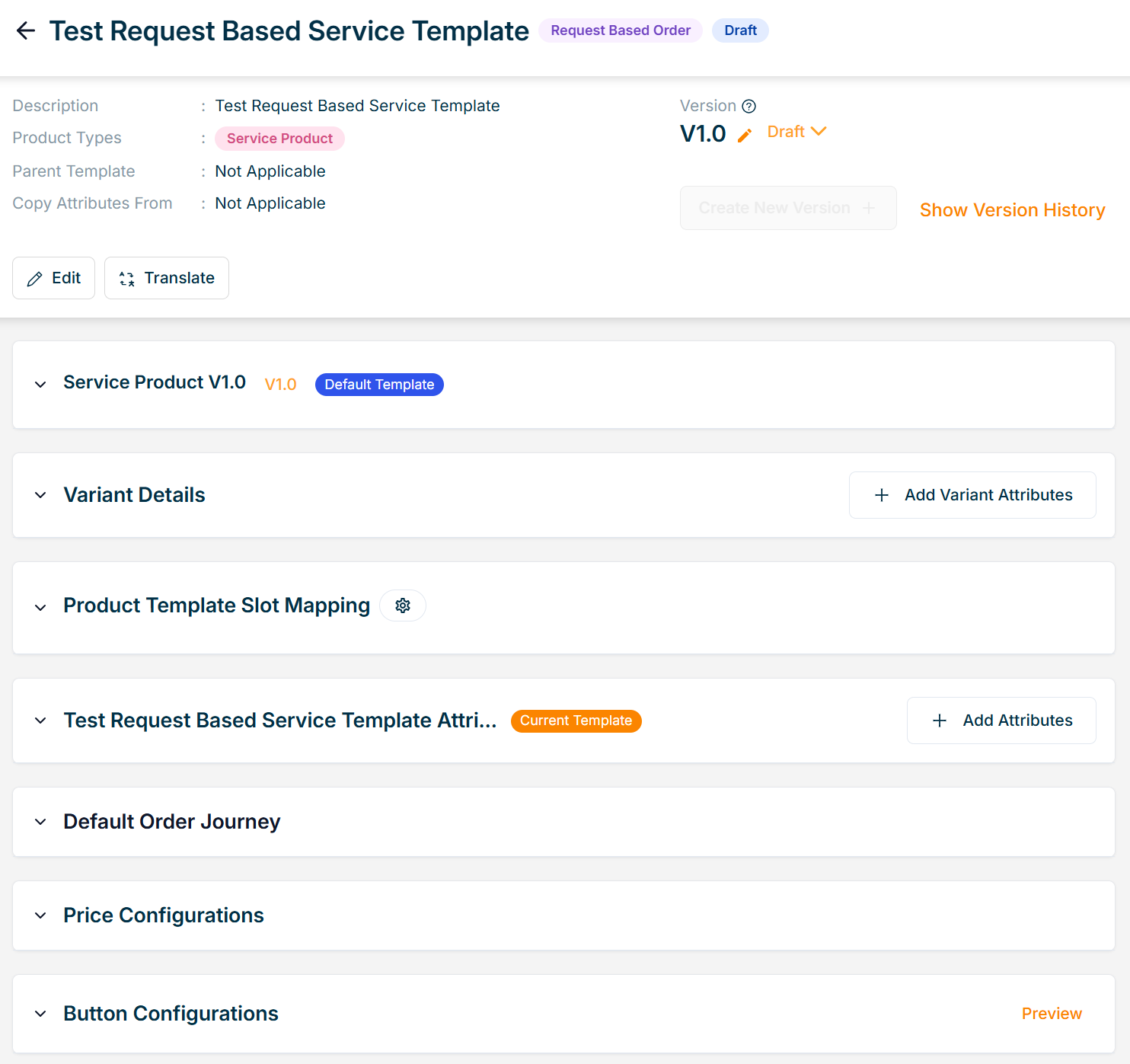This screenshot has width=1130, height=1064.
Task: Click the plus icon in Add Attributes
Action: (x=940, y=721)
